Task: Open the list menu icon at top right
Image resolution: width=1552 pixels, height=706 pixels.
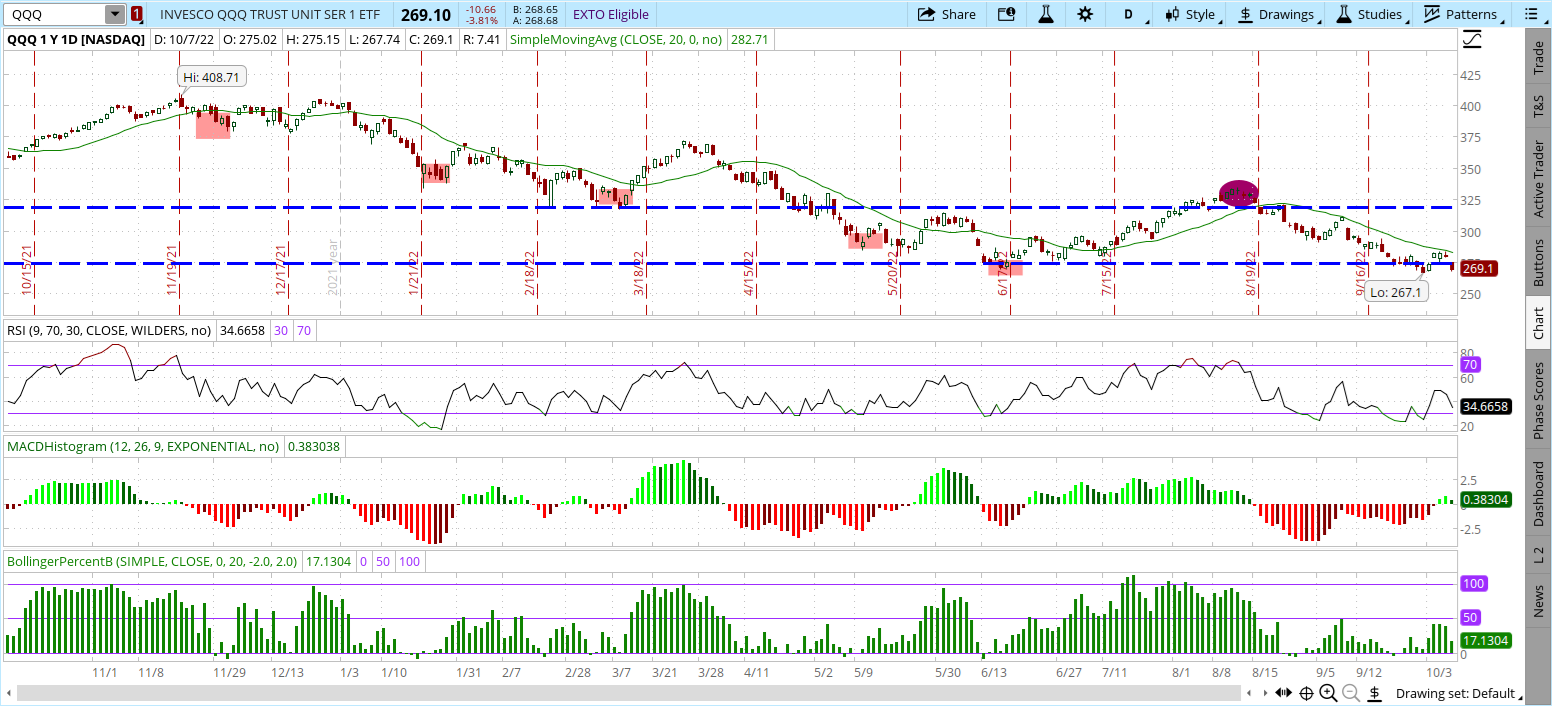Action: [x=1531, y=14]
